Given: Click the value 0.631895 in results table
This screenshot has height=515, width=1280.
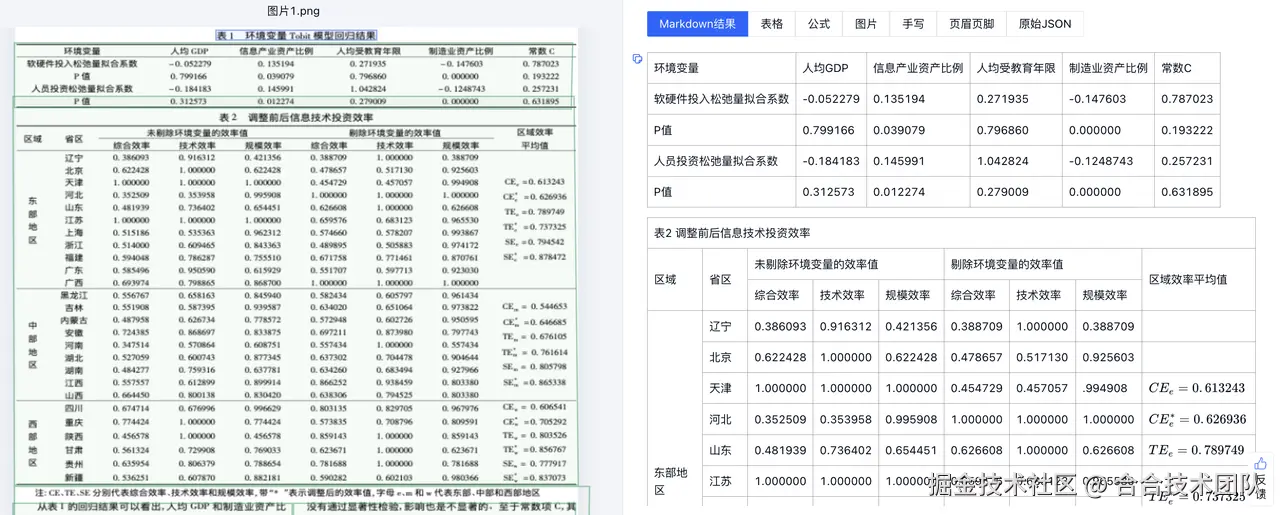Looking at the screenshot, I should point(1187,192).
